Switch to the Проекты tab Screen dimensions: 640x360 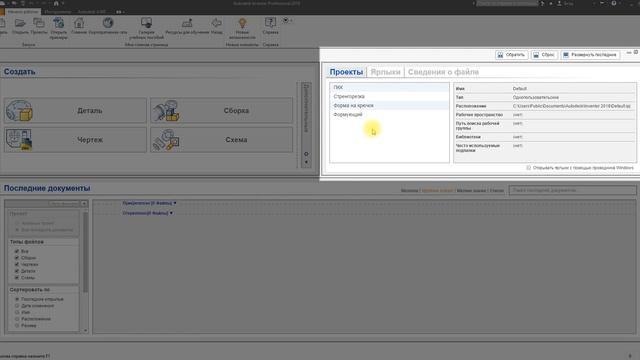coord(346,72)
